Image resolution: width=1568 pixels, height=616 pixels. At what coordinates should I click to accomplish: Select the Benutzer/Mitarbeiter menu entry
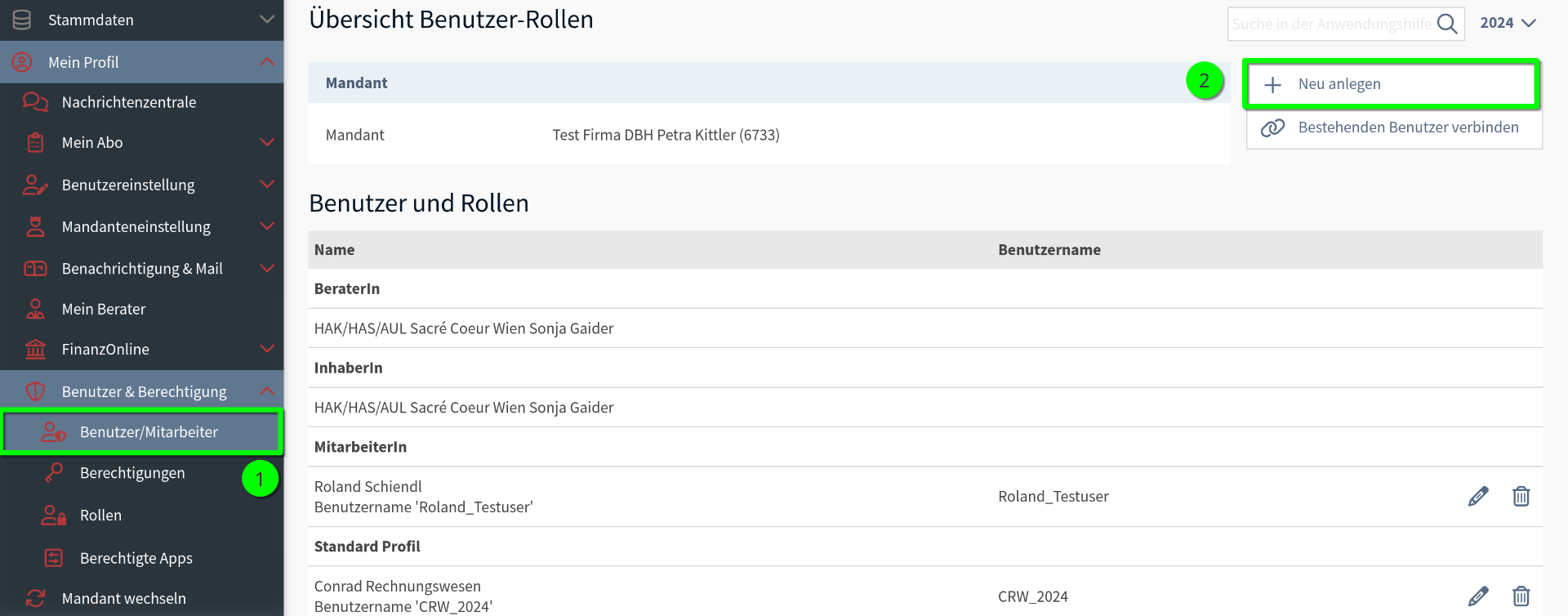tap(142, 432)
